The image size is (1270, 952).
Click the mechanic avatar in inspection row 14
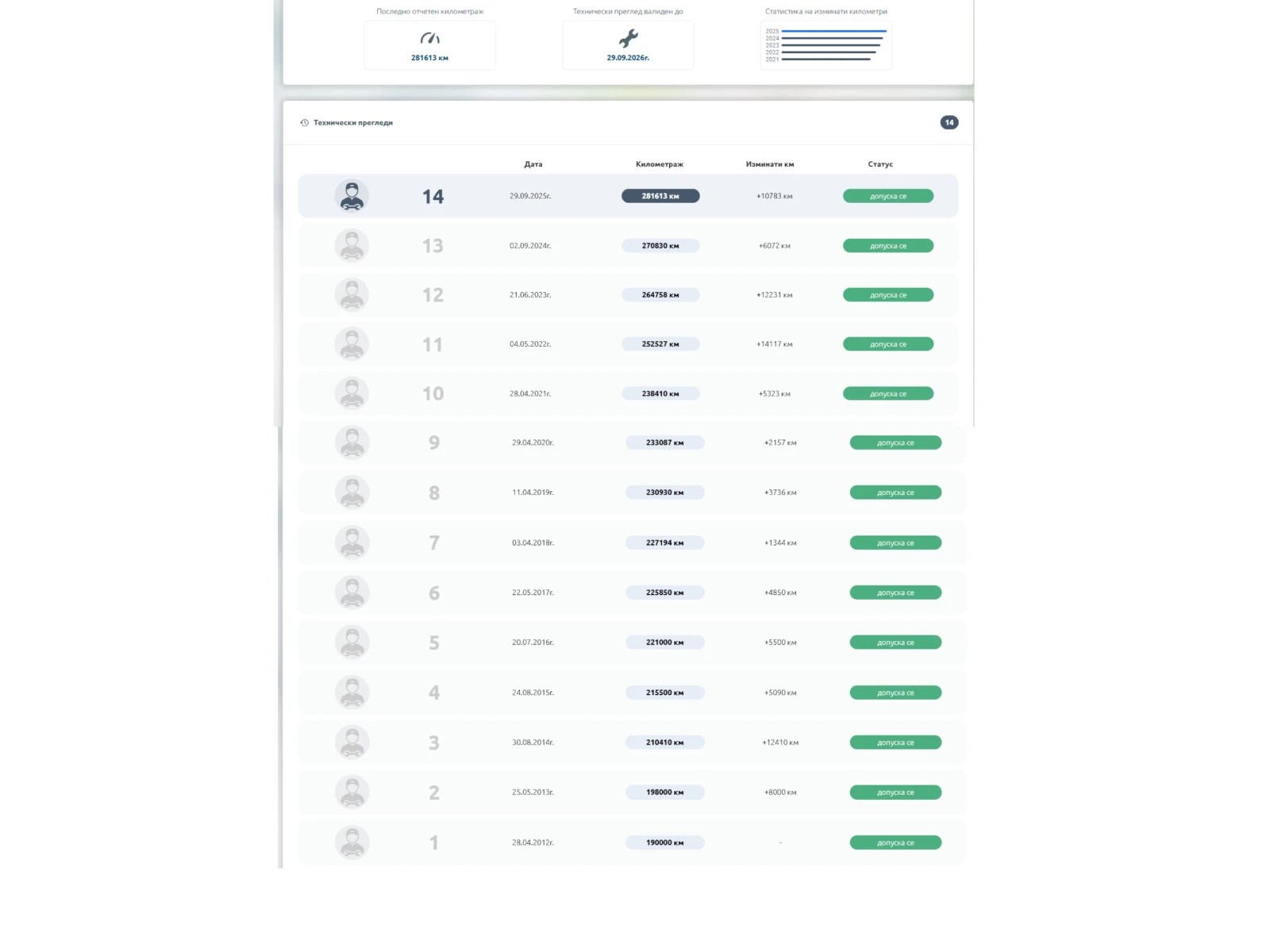(x=352, y=196)
